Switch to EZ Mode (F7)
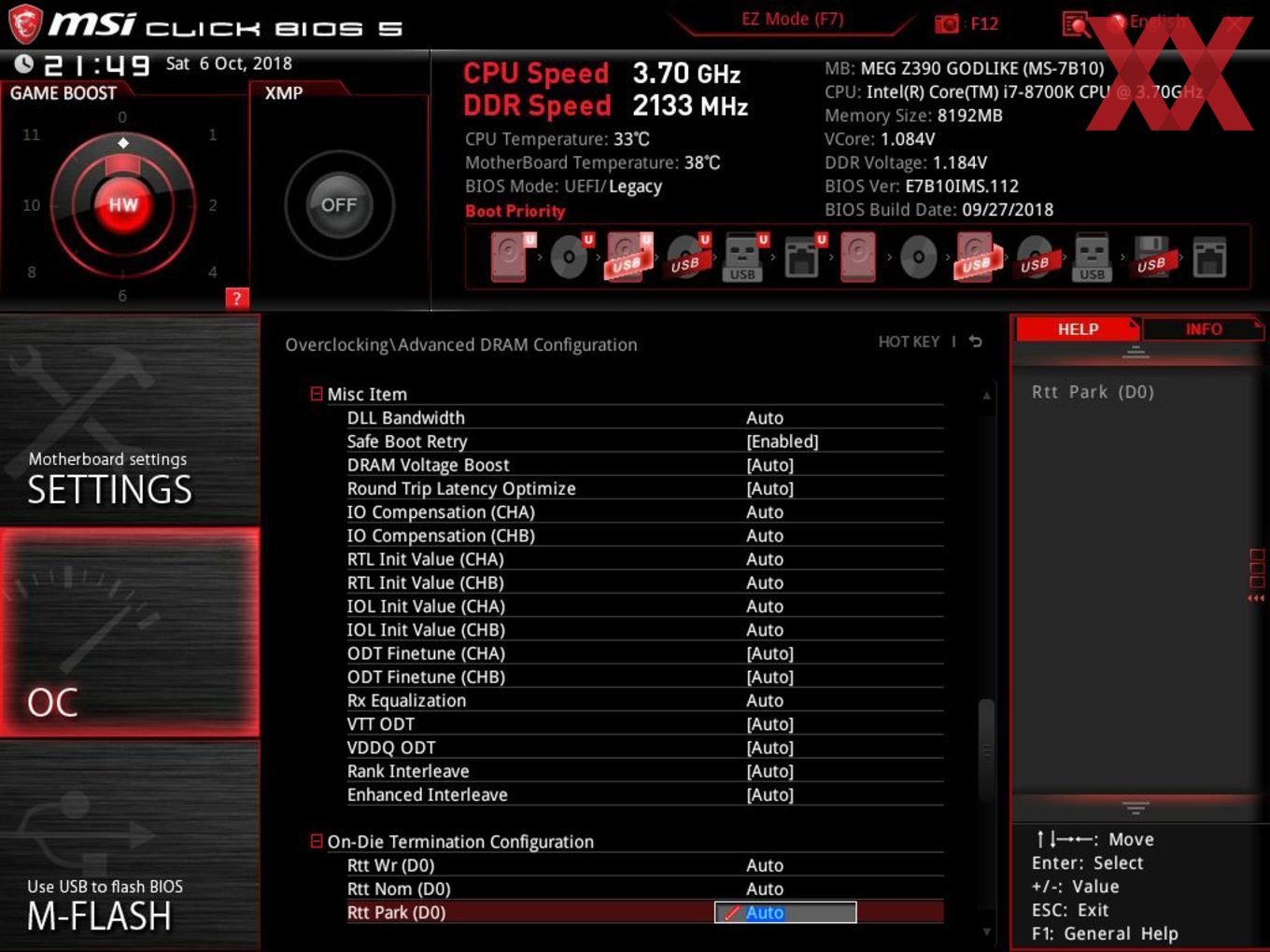 792,19
